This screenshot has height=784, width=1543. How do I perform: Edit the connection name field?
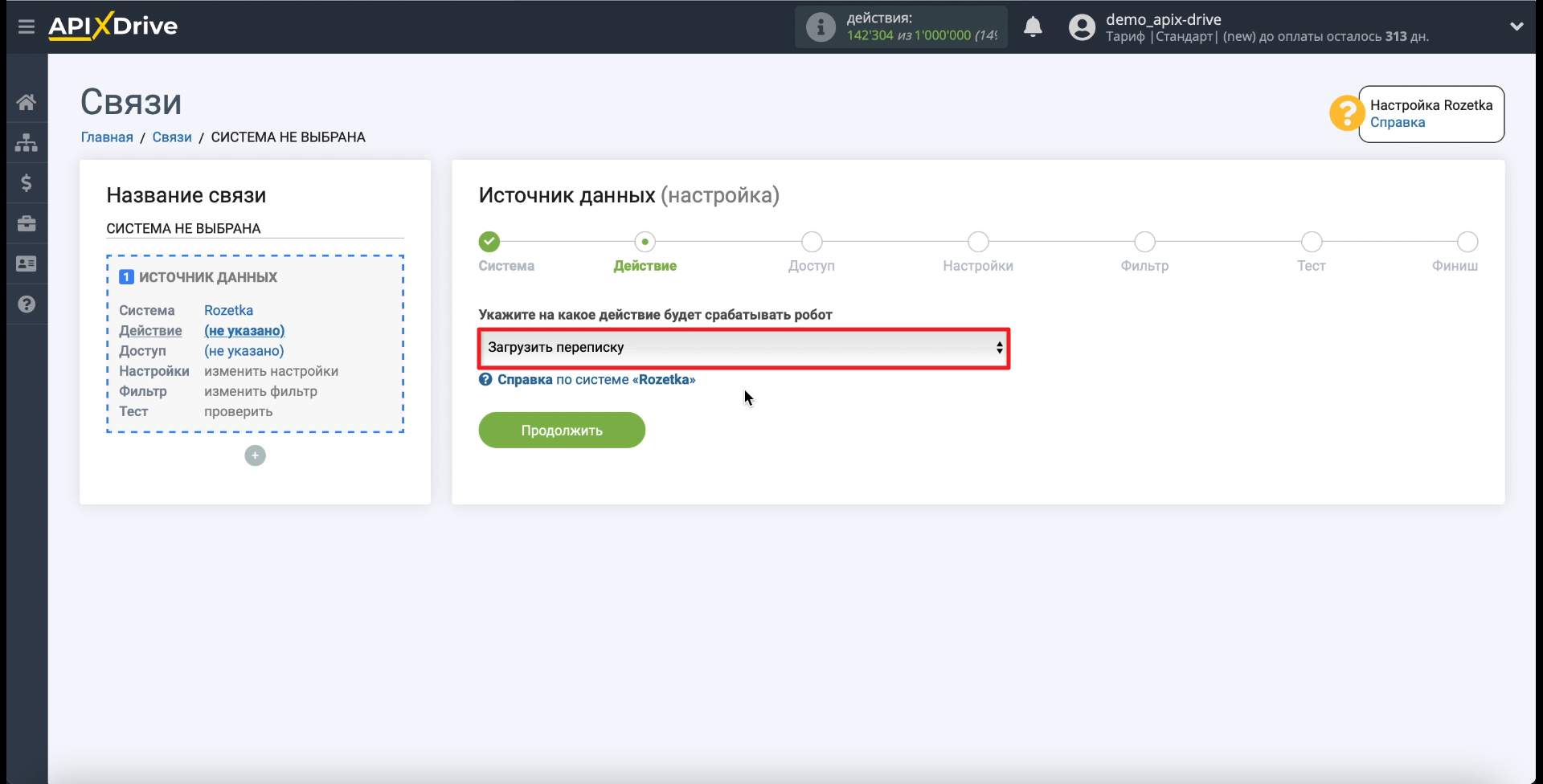click(x=255, y=228)
